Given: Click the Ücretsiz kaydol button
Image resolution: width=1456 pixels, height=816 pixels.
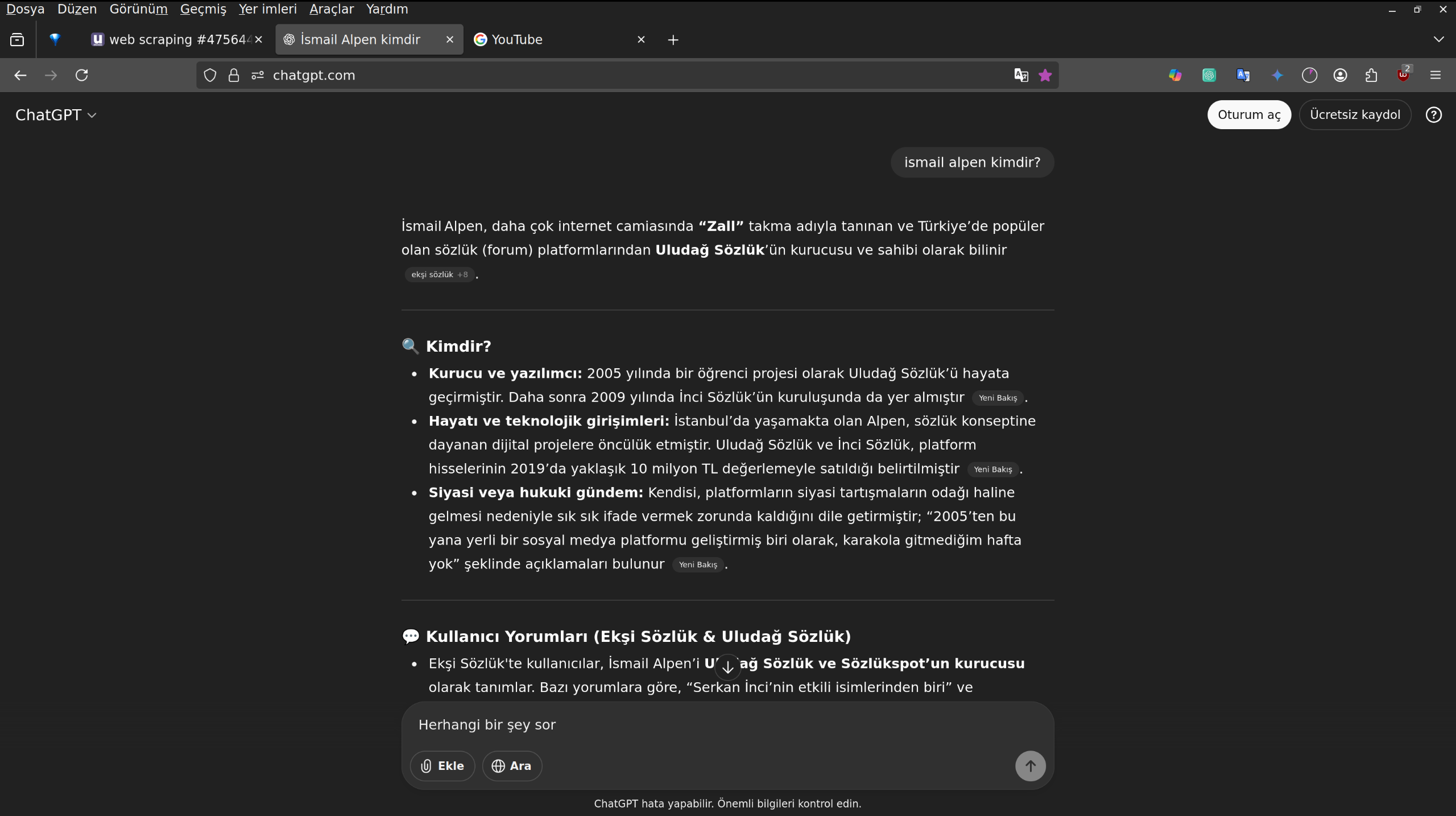Looking at the screenshot, I should point(1354,115).
